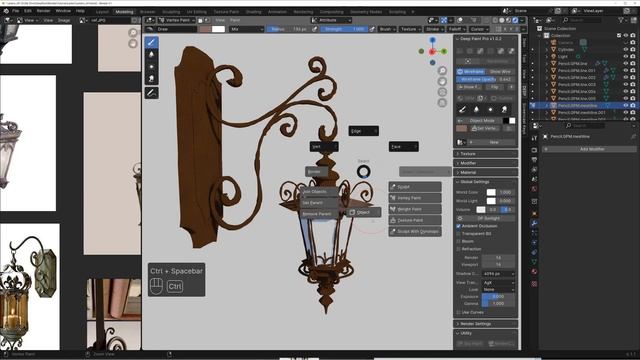Hide the Cylinder object with eye icon
The height and width of the screenshot is (360, 640).
pyautogui.click(x=625, y=49)
